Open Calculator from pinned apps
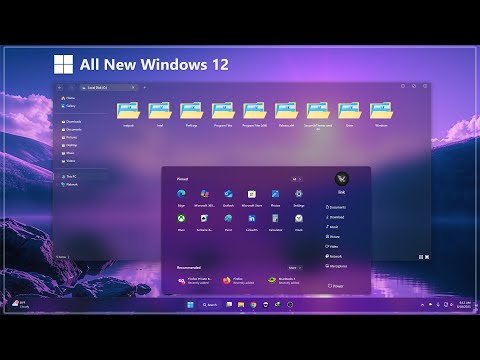This screenshot has width=480, height=360. pos(275,219)
